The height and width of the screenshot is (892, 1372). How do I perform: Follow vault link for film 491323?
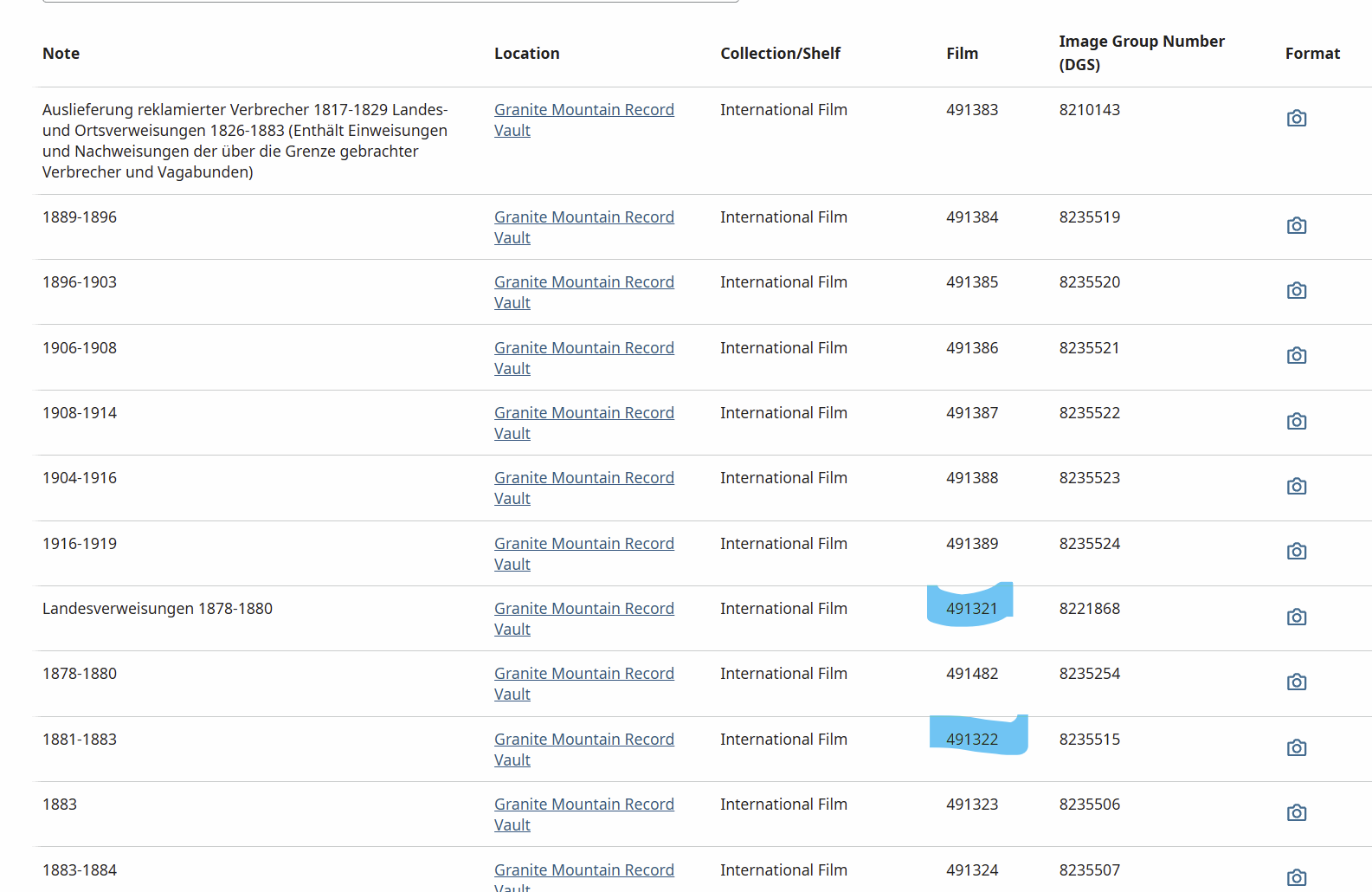(583, 815)
